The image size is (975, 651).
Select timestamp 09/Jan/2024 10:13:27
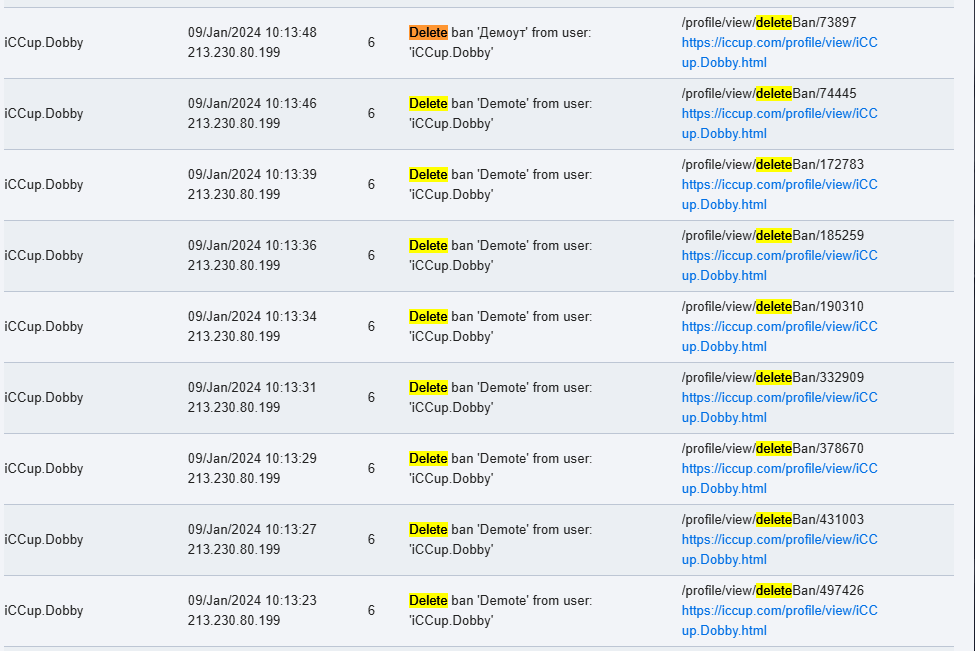coord(252,529)
